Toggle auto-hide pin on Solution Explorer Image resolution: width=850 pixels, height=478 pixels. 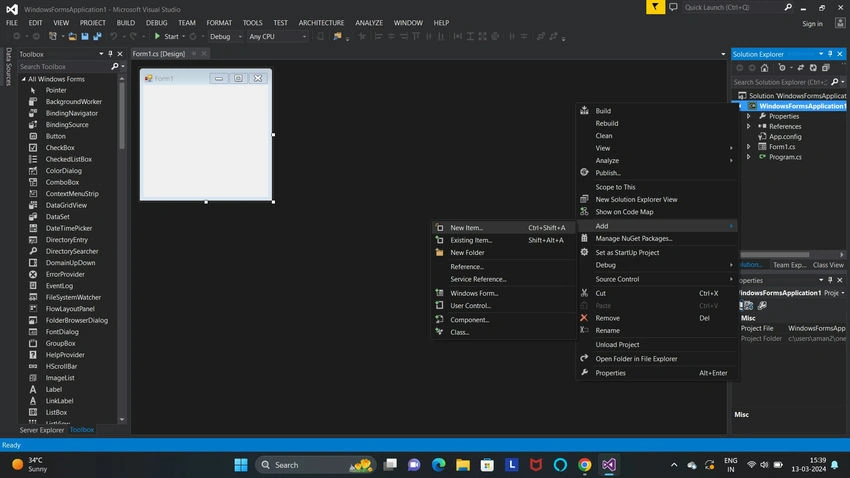pyautogui.click(x=830, y=54)
